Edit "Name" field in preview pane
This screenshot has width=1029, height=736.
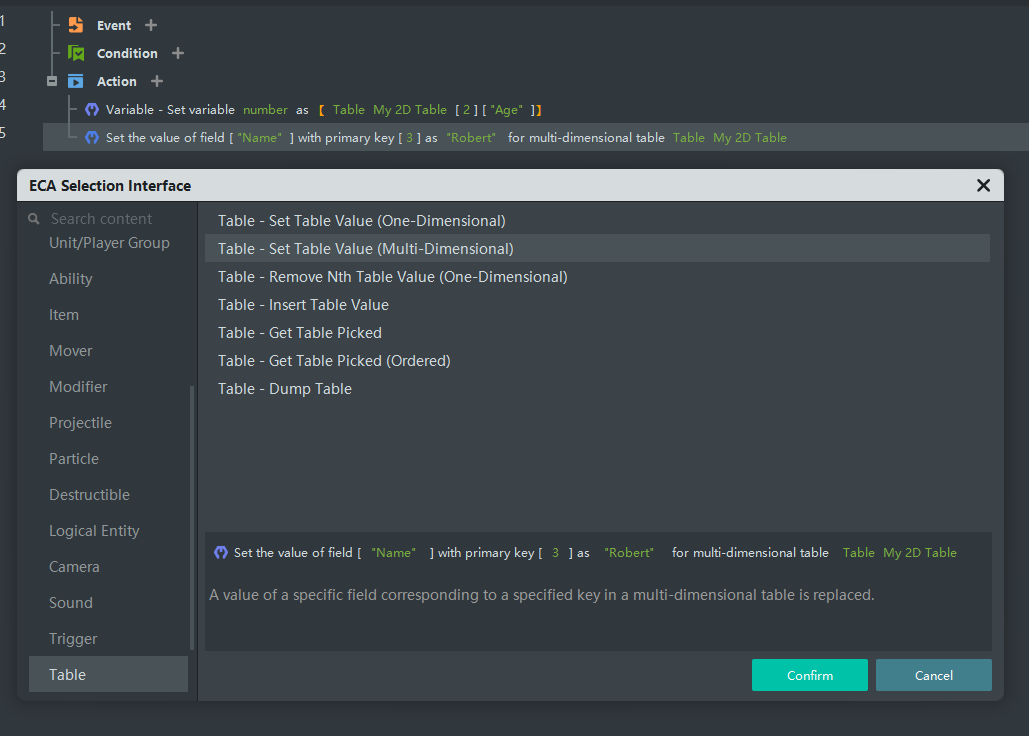[394, 553]
